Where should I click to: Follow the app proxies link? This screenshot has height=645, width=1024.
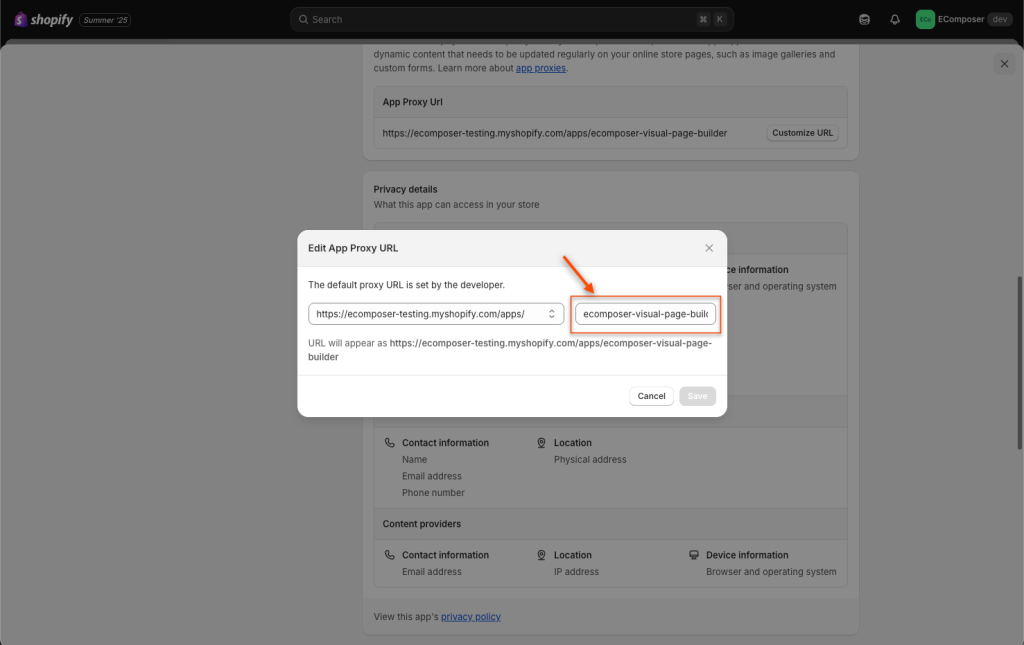541,68
